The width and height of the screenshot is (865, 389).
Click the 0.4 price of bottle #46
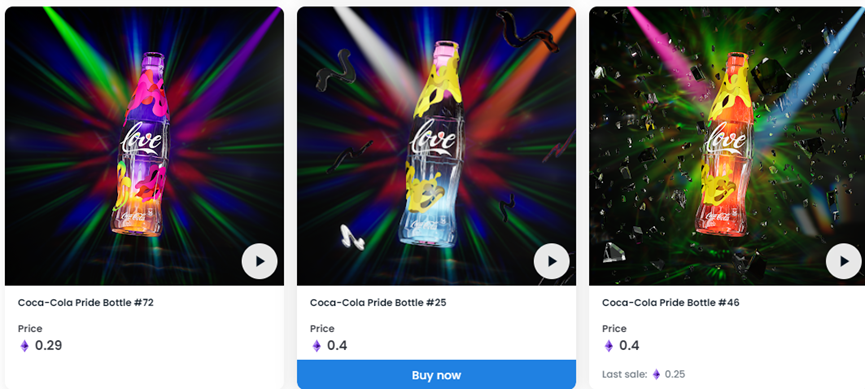pyautogui.click(x=629, y=346)
